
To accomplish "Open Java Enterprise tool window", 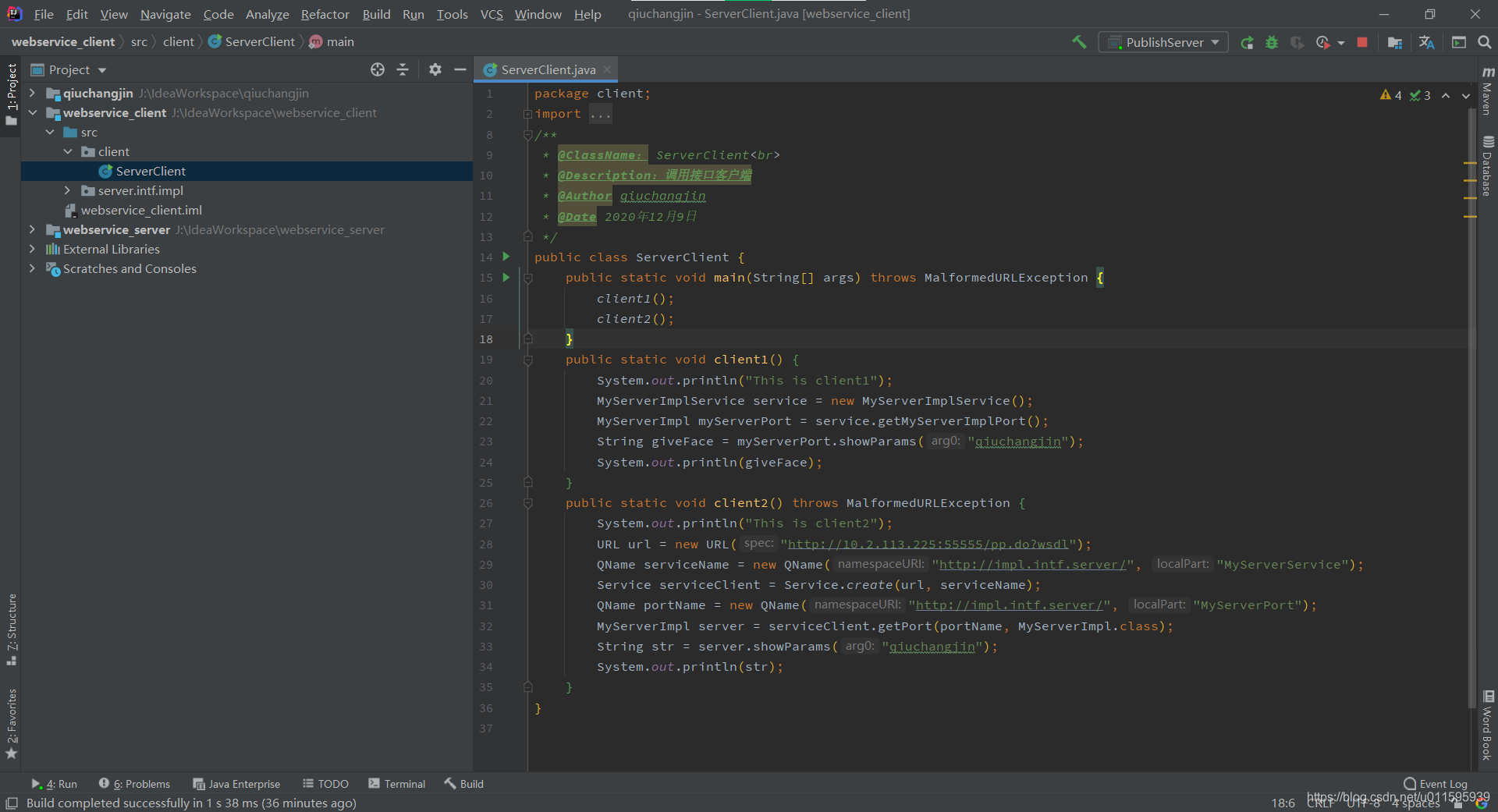I will tap(236, 784).
